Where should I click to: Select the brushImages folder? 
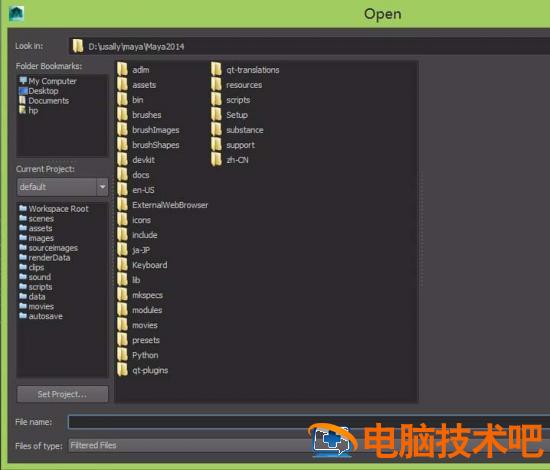(148, 130)
